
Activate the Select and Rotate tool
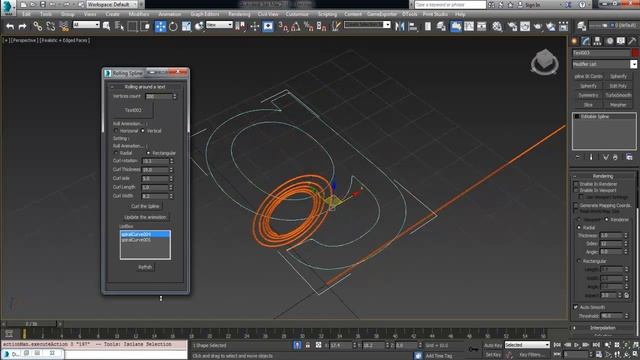click(173, 27)
